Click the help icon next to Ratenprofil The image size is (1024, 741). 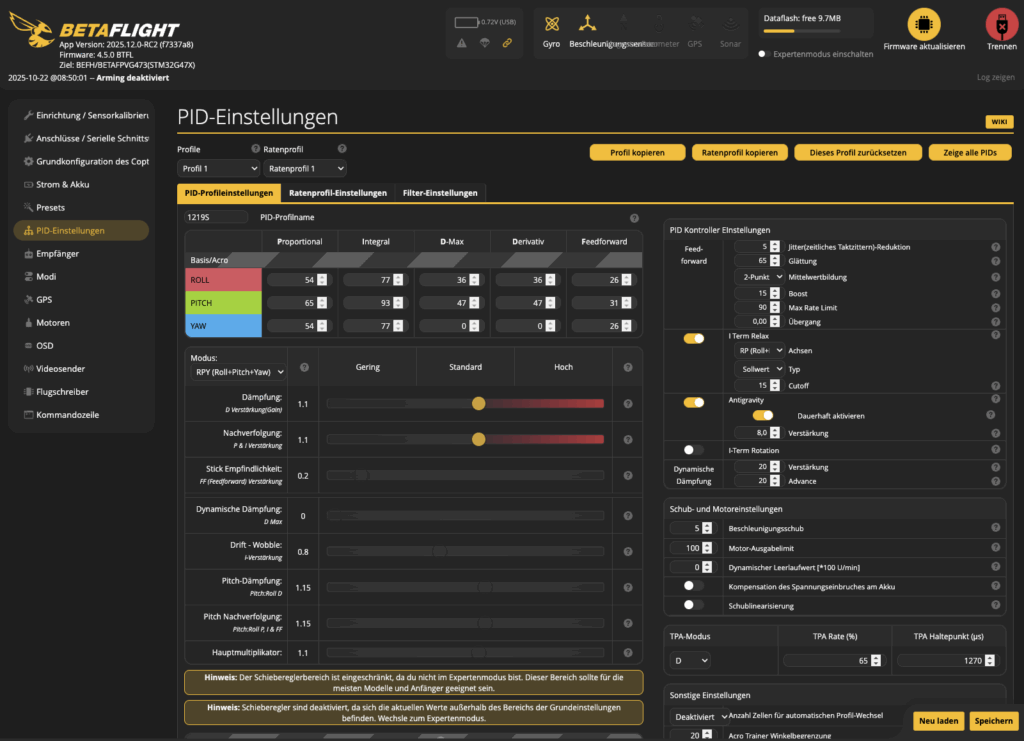[342, 149]
